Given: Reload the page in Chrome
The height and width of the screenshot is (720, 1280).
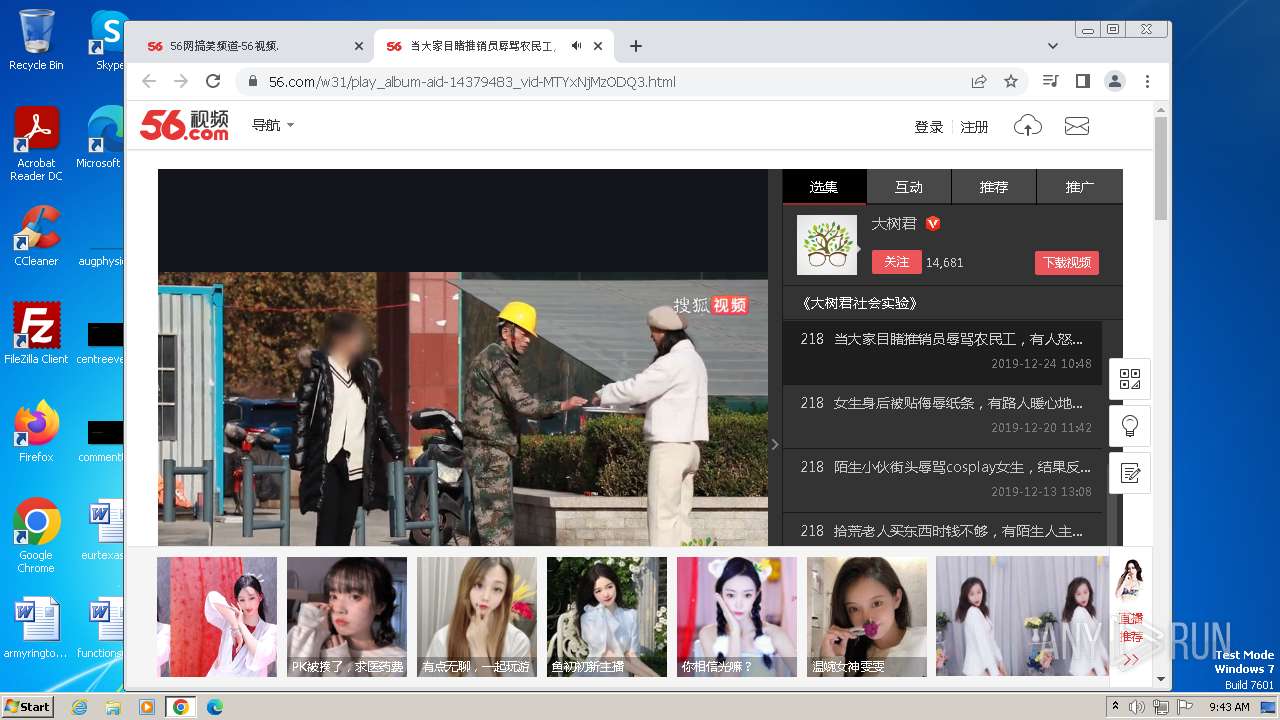Looking at the screenshot, I should point(213,81).
